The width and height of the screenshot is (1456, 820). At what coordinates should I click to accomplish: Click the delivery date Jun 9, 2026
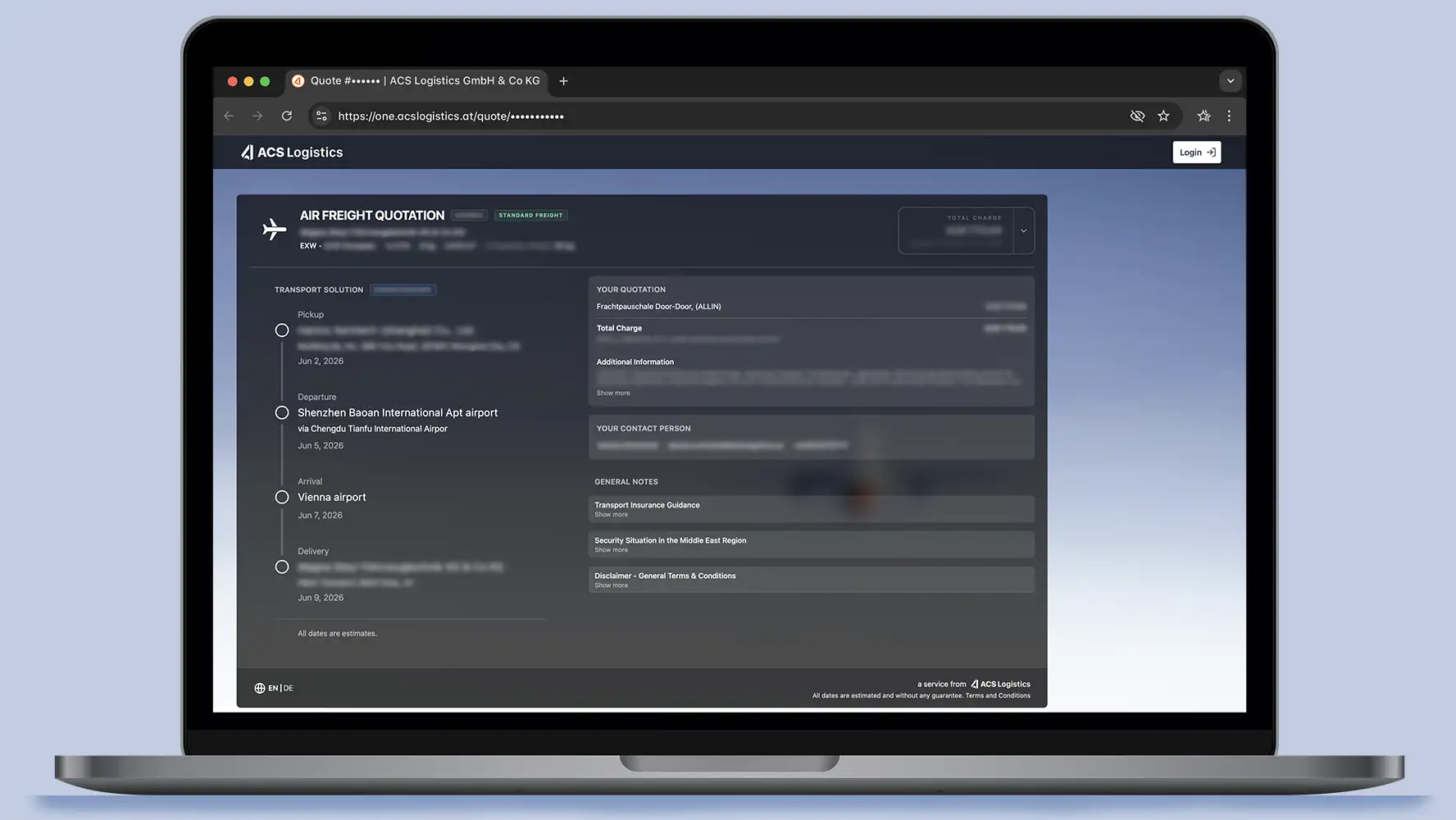coord(321,598)
